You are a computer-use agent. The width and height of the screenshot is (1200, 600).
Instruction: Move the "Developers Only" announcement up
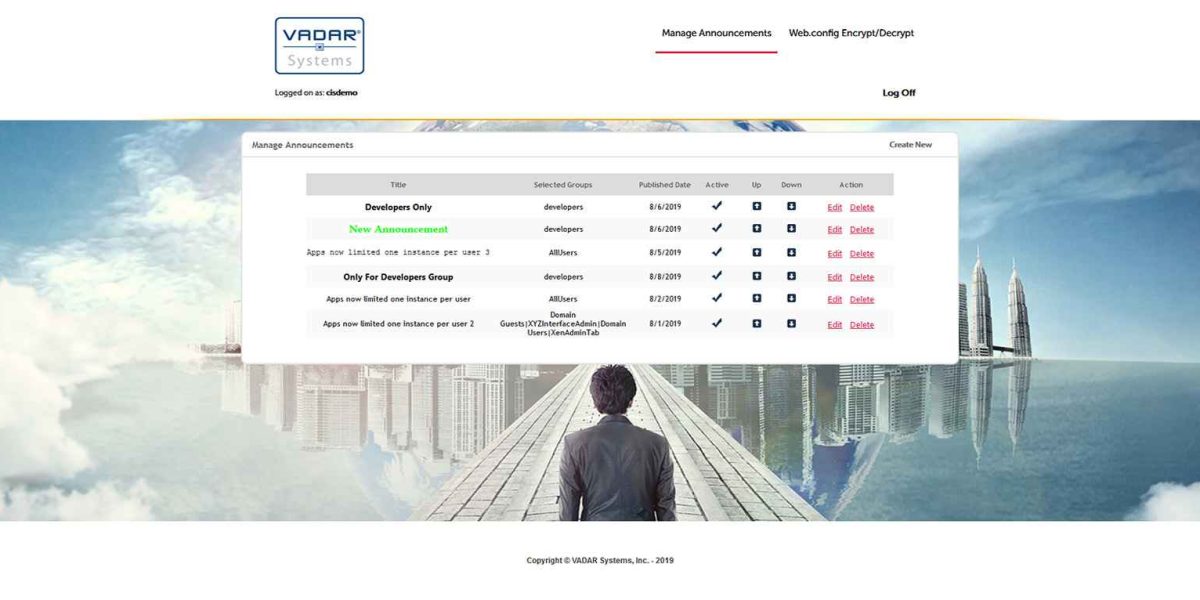click(x=757, y=207)
